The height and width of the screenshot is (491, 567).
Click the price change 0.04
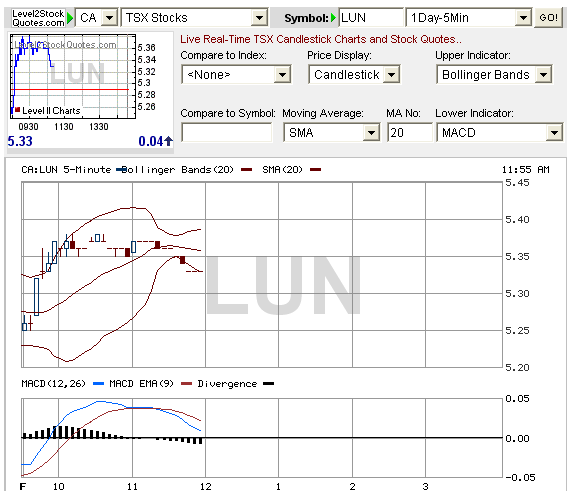click(x=151, y=141)
